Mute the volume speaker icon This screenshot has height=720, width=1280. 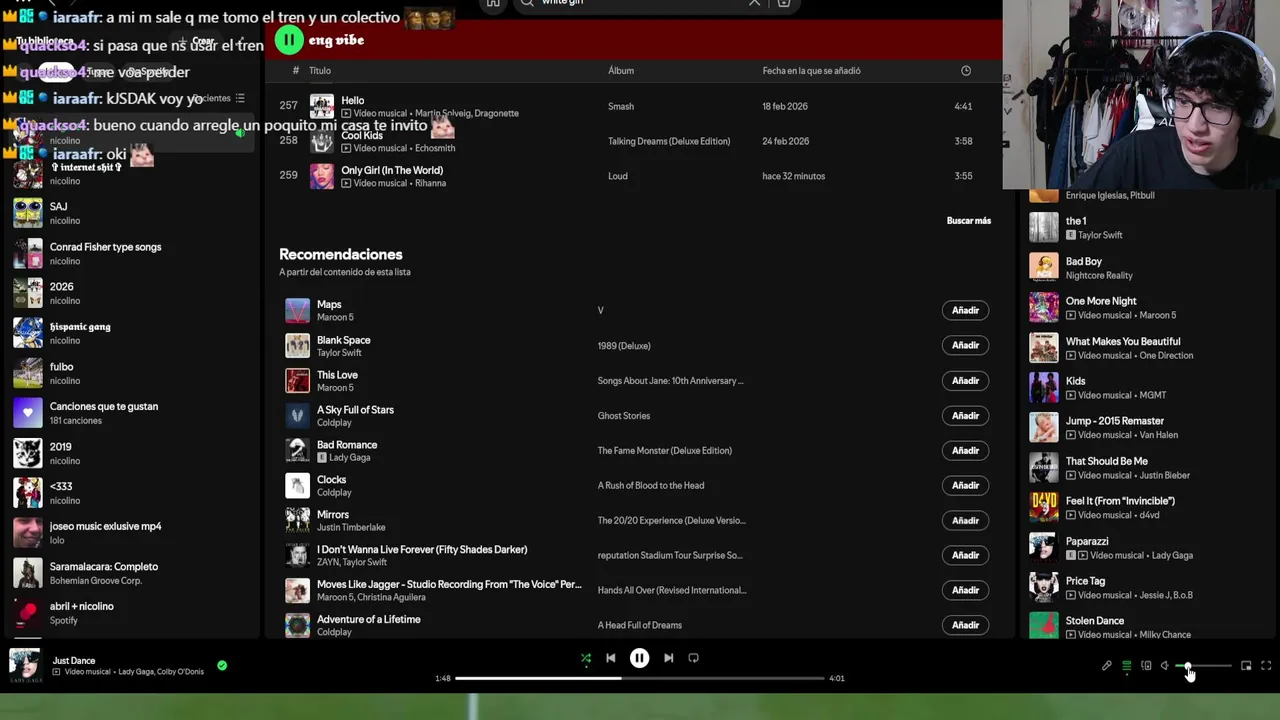click(x=1165, y=666)
